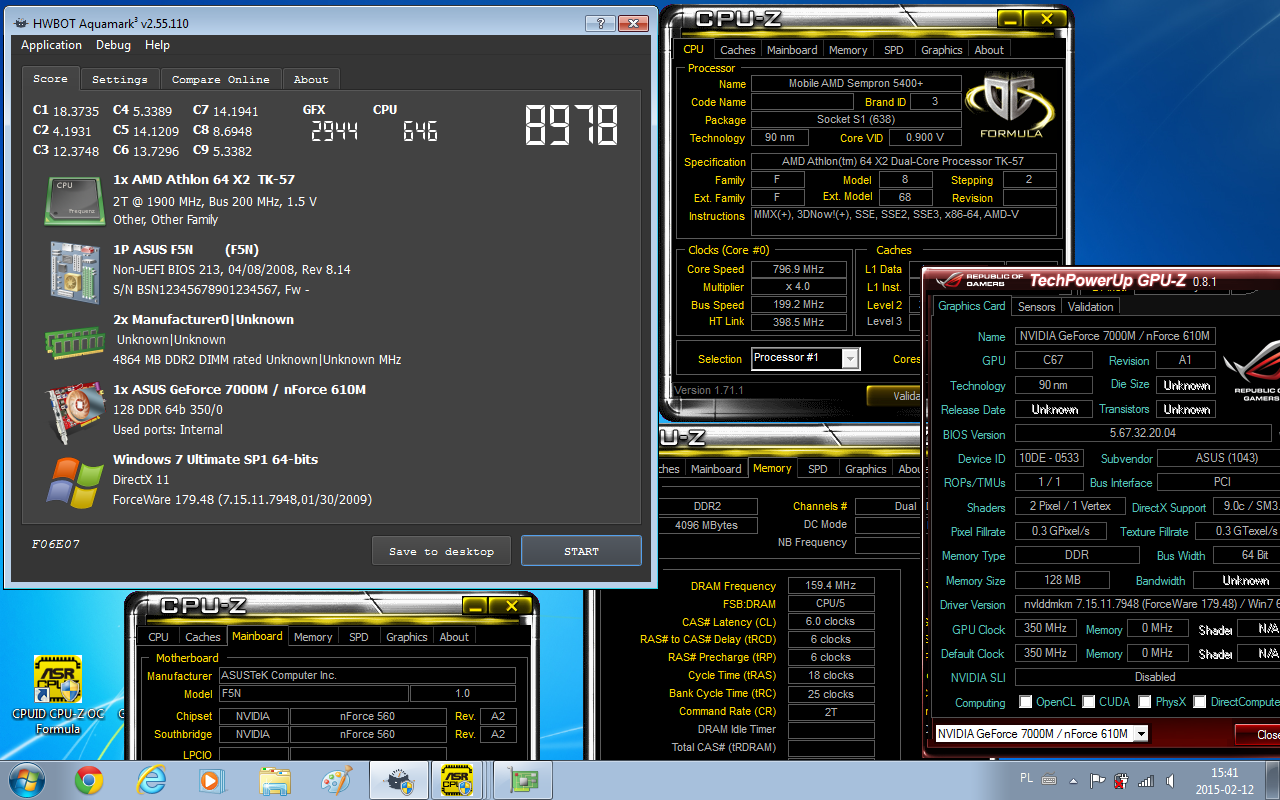Tick the DirectCompute checkbox in GPU-Z
This screenshot has width=1280, height=800.
click(1200, 702)
